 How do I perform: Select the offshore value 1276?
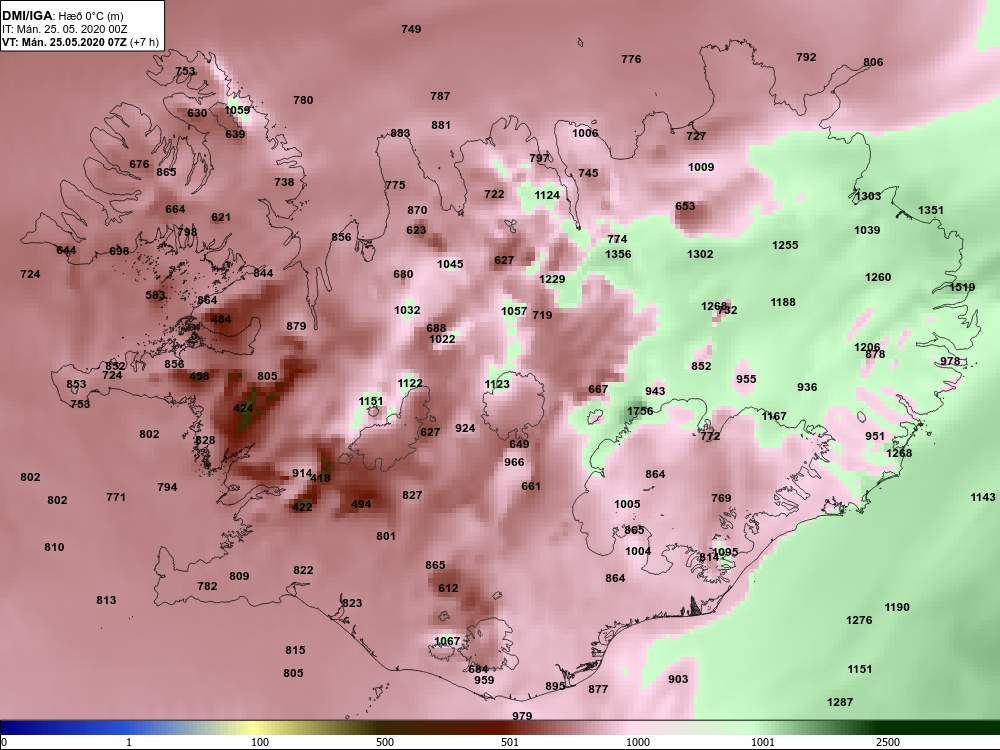coord(859,621)
